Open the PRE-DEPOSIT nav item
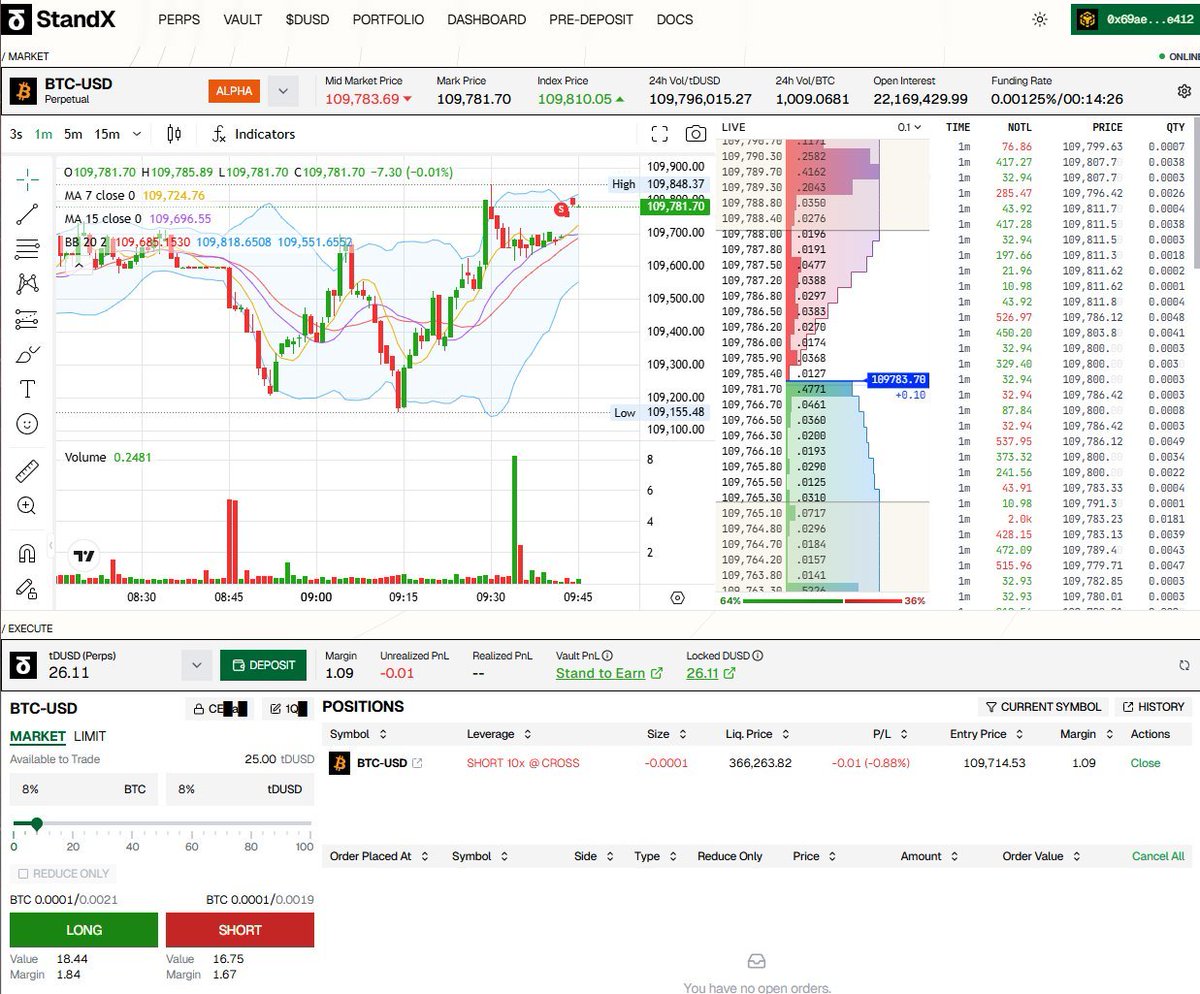1200x994 pixels. (x=591, y=19)
